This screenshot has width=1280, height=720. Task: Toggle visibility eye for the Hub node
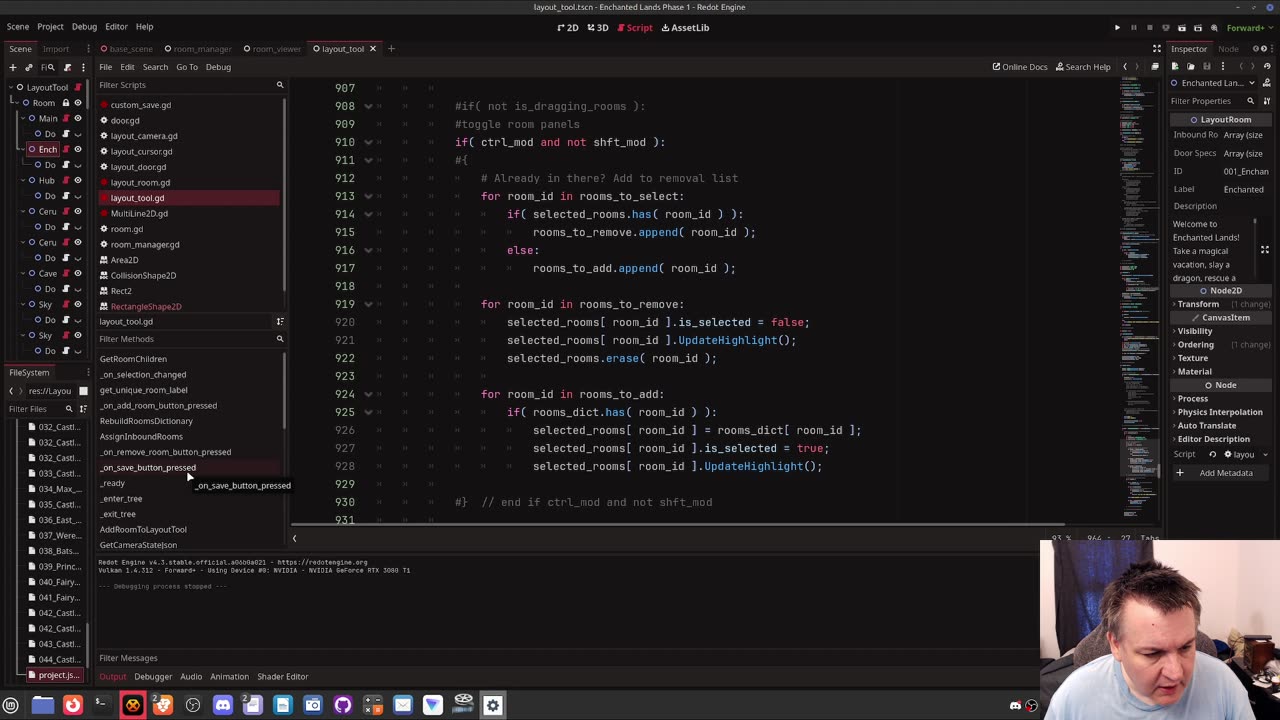(x=77, y=180)
